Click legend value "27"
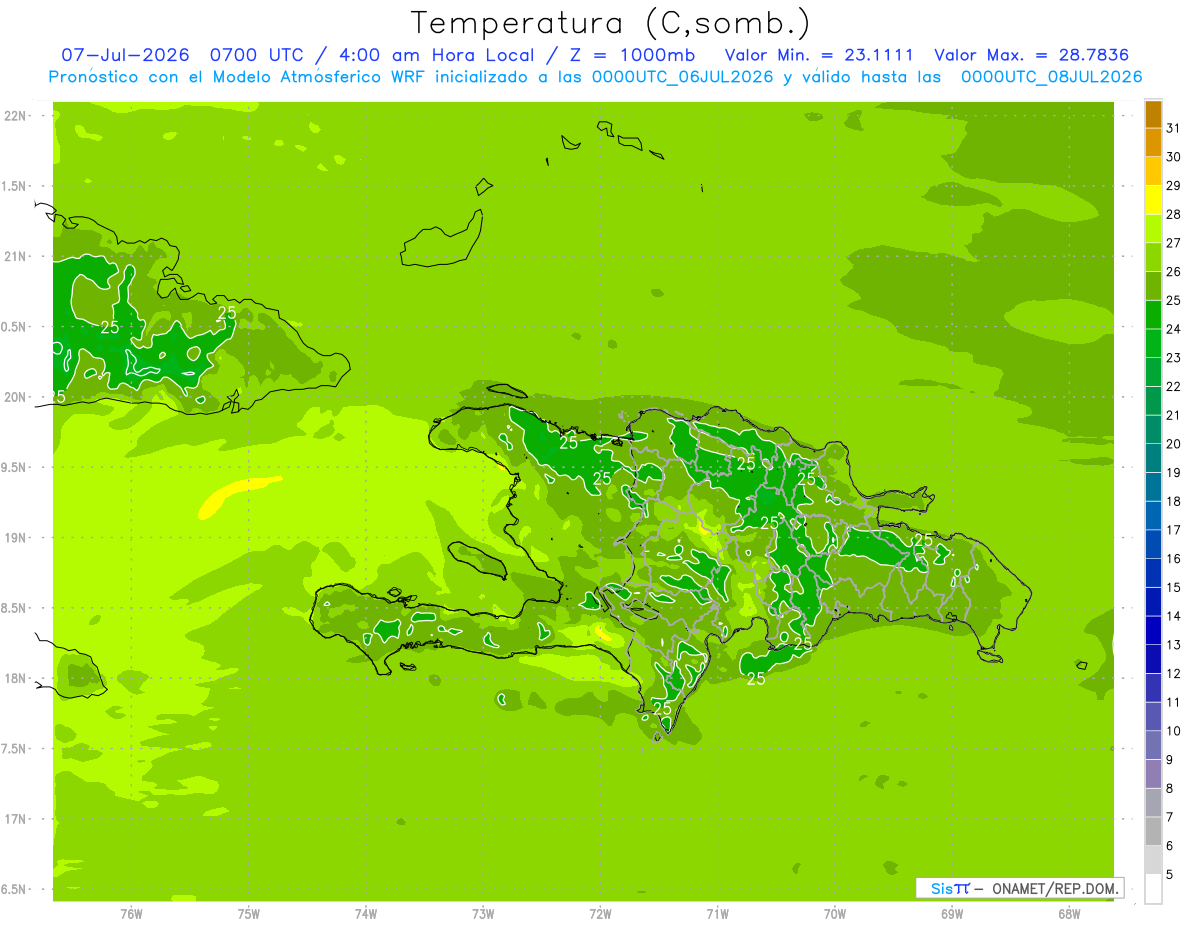 (1174, 243)
